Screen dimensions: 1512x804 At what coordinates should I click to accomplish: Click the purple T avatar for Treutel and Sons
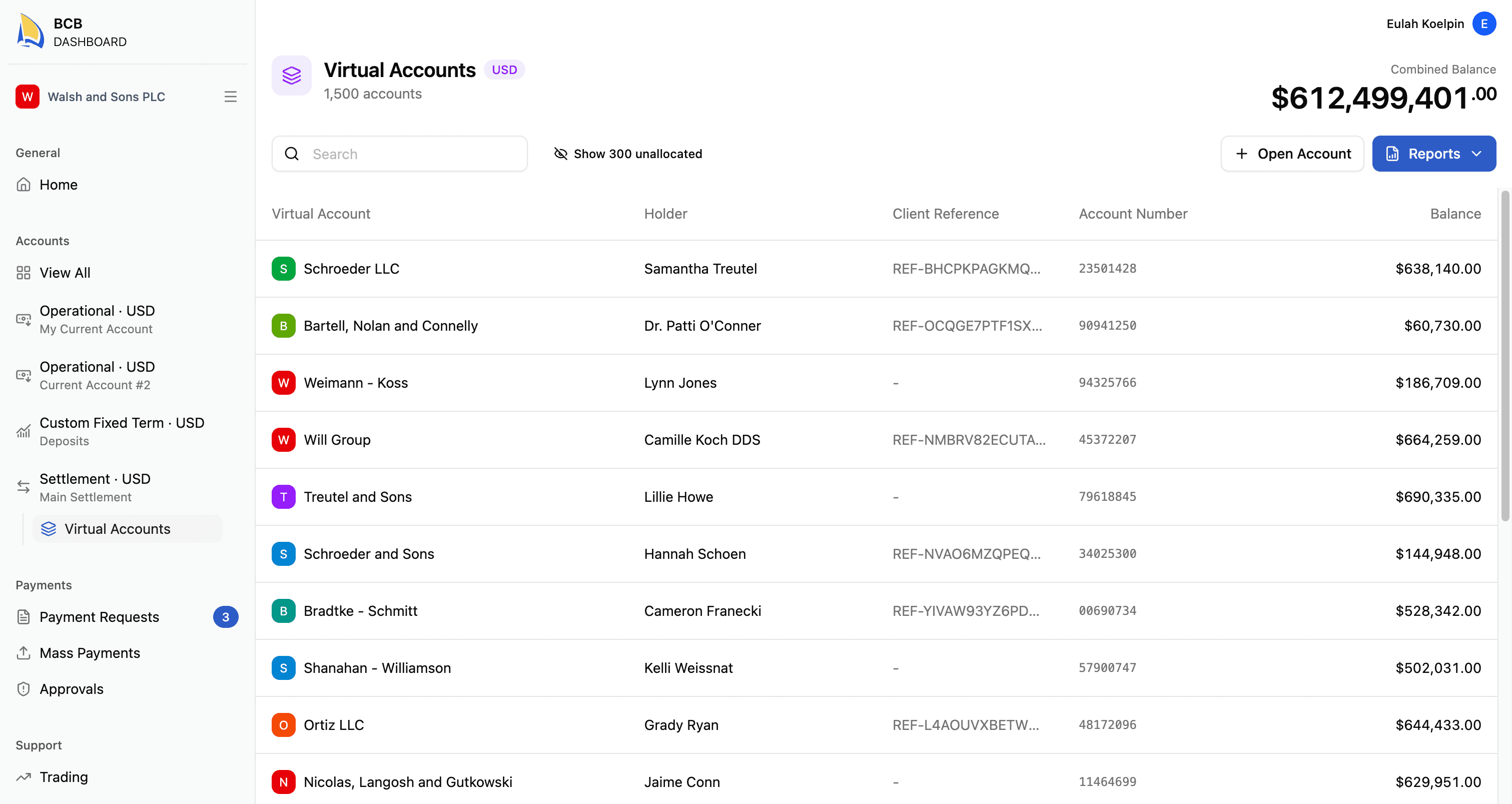pos(284,497)
